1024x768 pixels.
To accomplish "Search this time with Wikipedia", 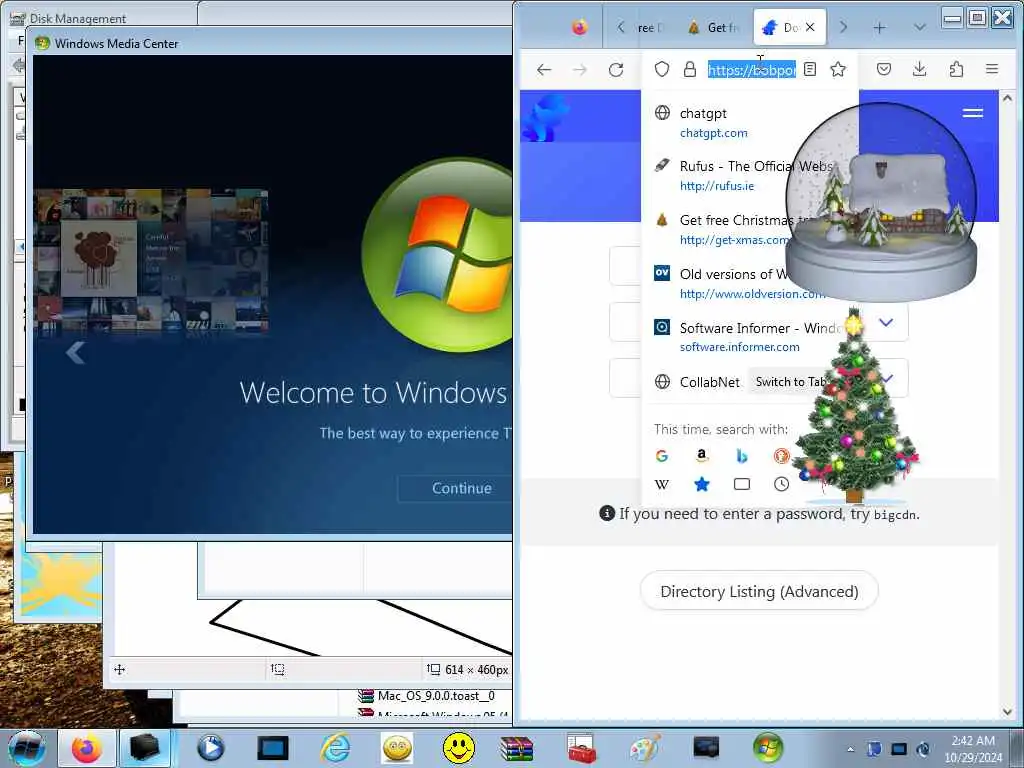I will point(662,485).
